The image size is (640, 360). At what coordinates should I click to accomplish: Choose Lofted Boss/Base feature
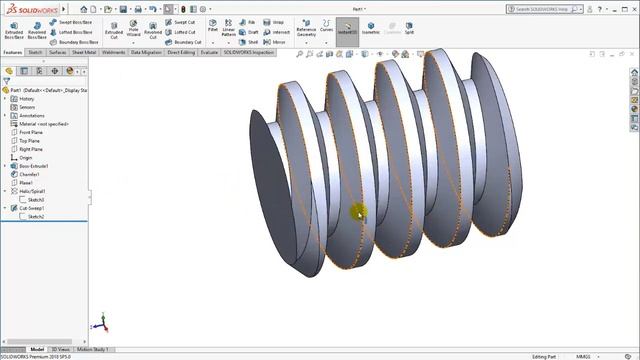click(x=71, y=32)
